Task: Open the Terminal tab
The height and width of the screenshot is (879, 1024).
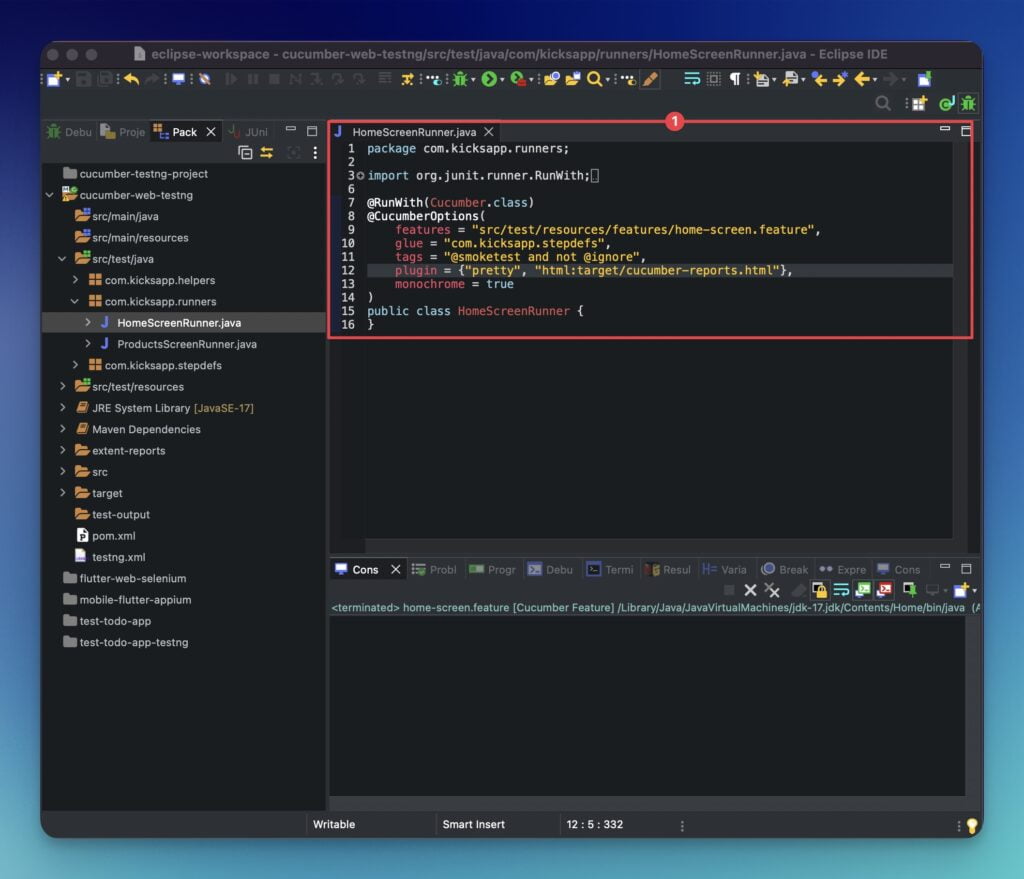Action: pos(610,569)
